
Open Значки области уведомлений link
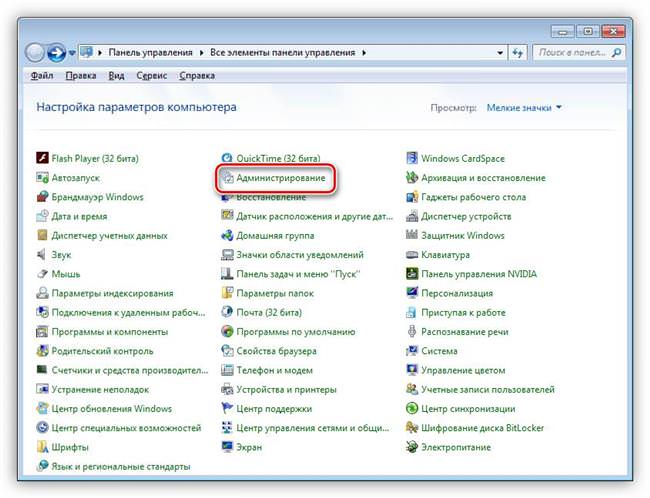click(300, 255)
